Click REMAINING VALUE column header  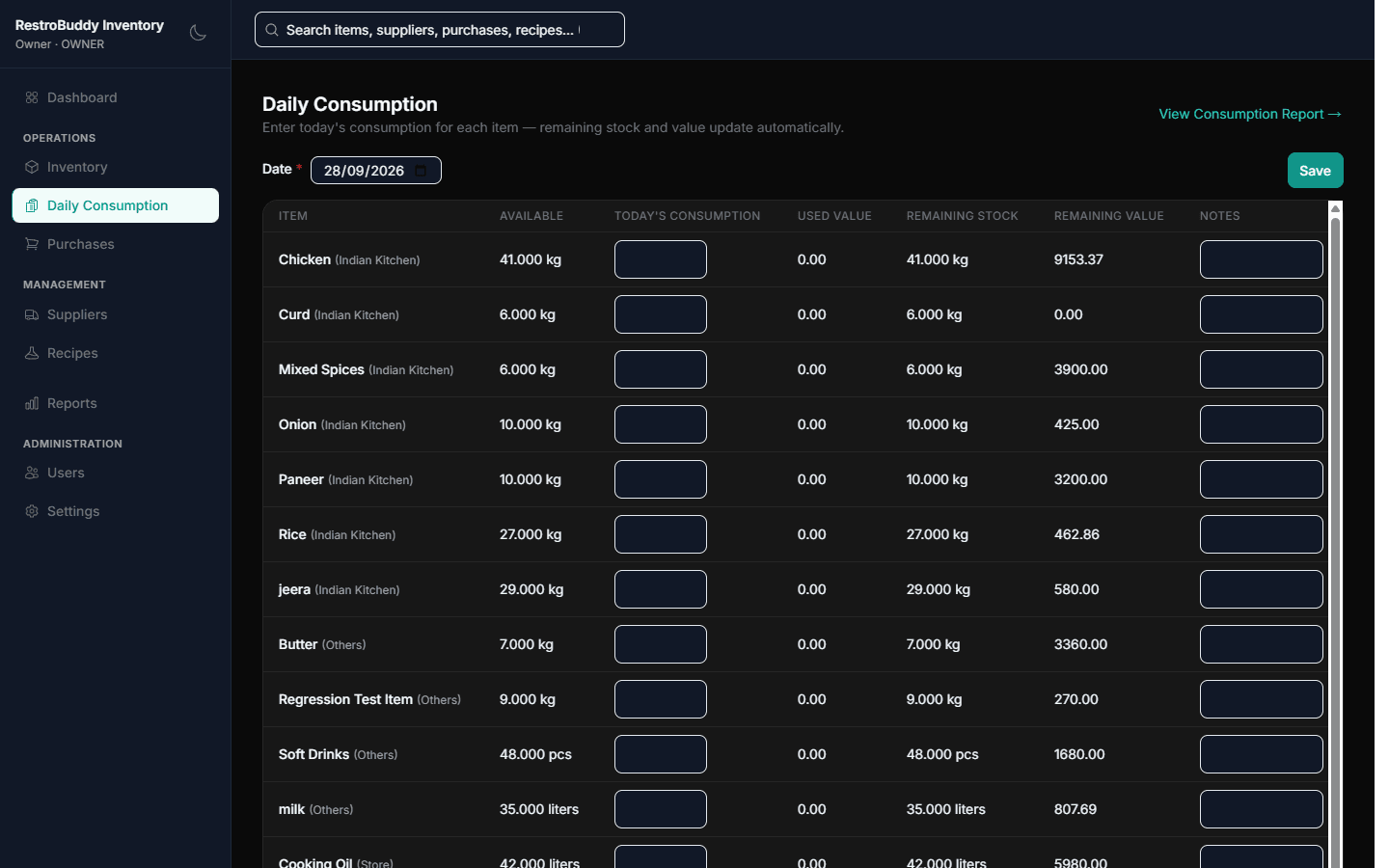(x=1108, y=216)
